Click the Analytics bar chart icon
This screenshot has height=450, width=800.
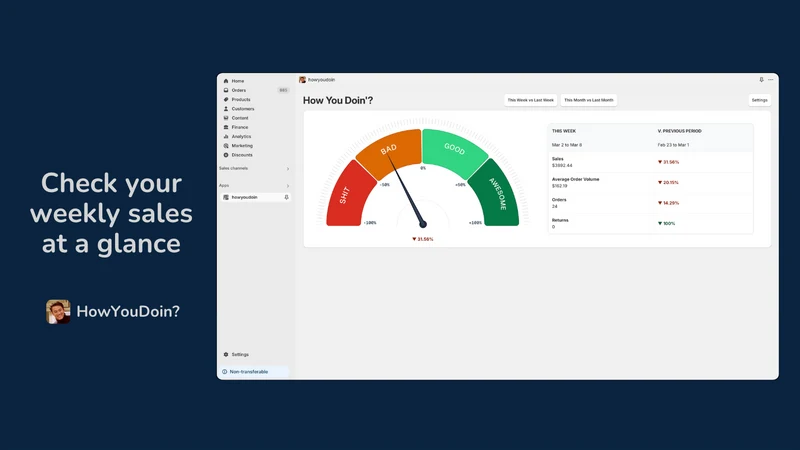[x=226, y=137]
